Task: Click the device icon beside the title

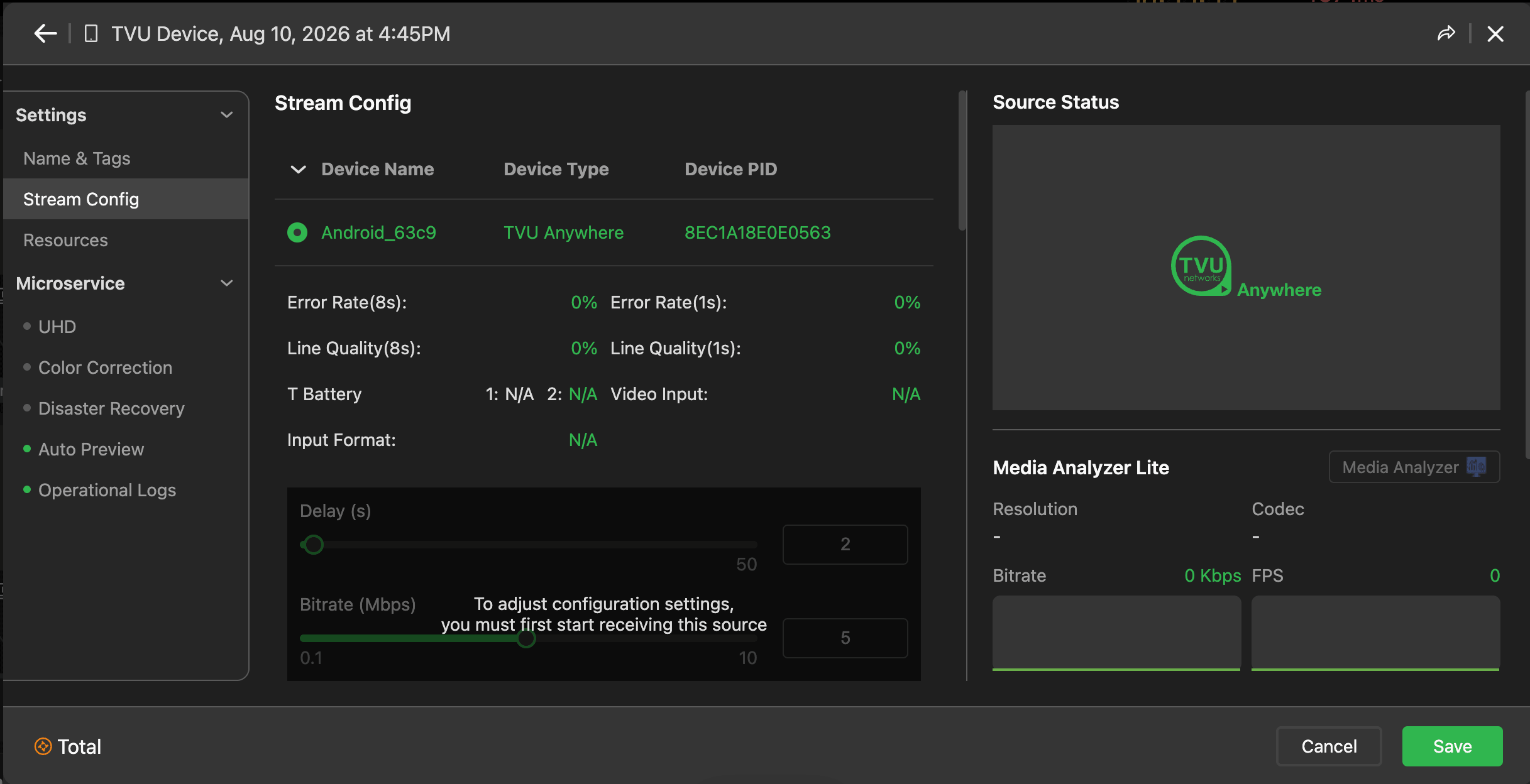Action: tap(91, 33)
